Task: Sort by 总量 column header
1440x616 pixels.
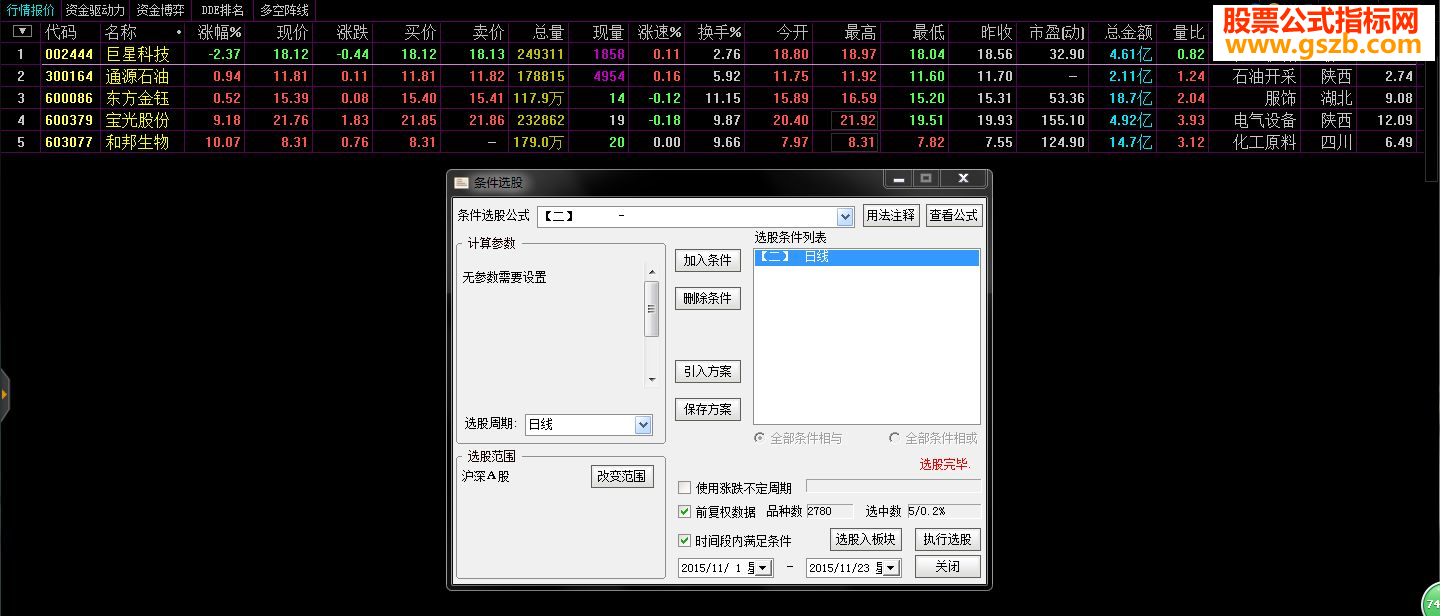Action: (548, 32)
